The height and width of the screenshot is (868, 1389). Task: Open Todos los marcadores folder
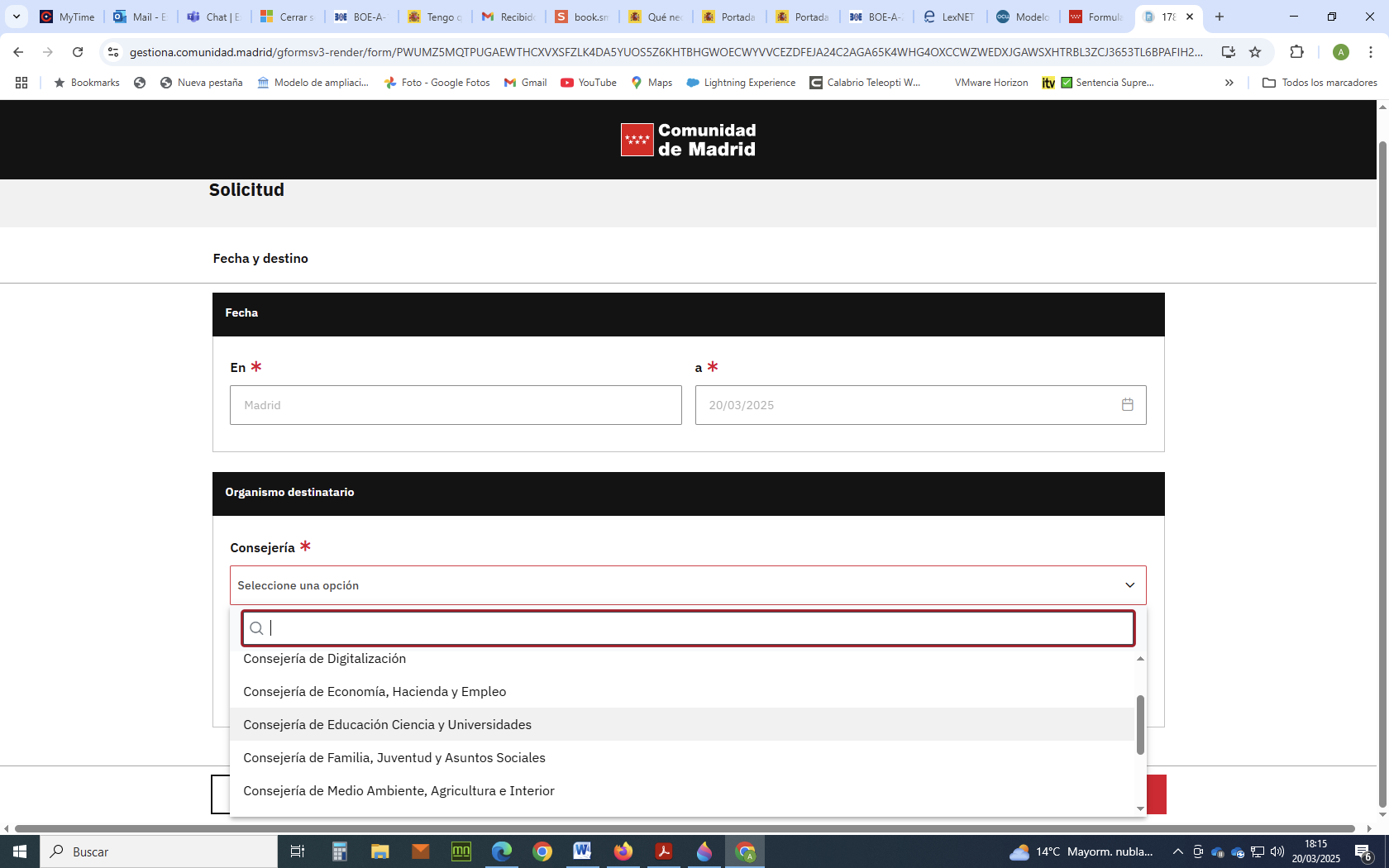(1320, 83)
